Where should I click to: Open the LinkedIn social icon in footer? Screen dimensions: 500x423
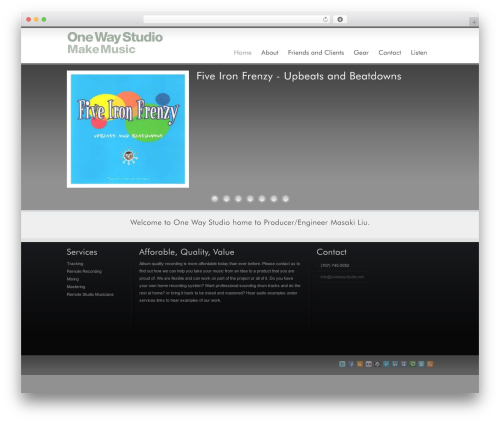pos(395,364)
